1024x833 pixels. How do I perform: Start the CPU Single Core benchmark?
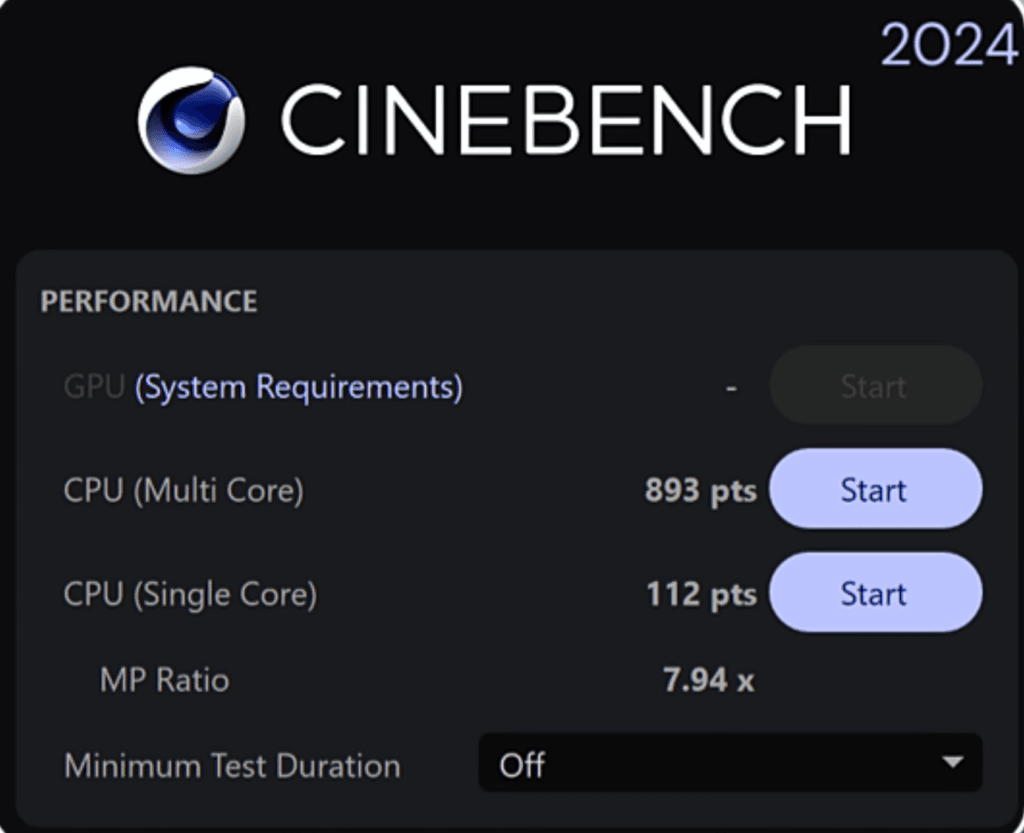click(x=875, y=594)
